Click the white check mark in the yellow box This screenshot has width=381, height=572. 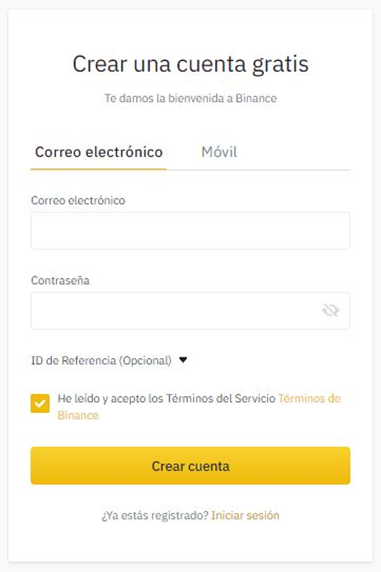[x=40, y=403]
